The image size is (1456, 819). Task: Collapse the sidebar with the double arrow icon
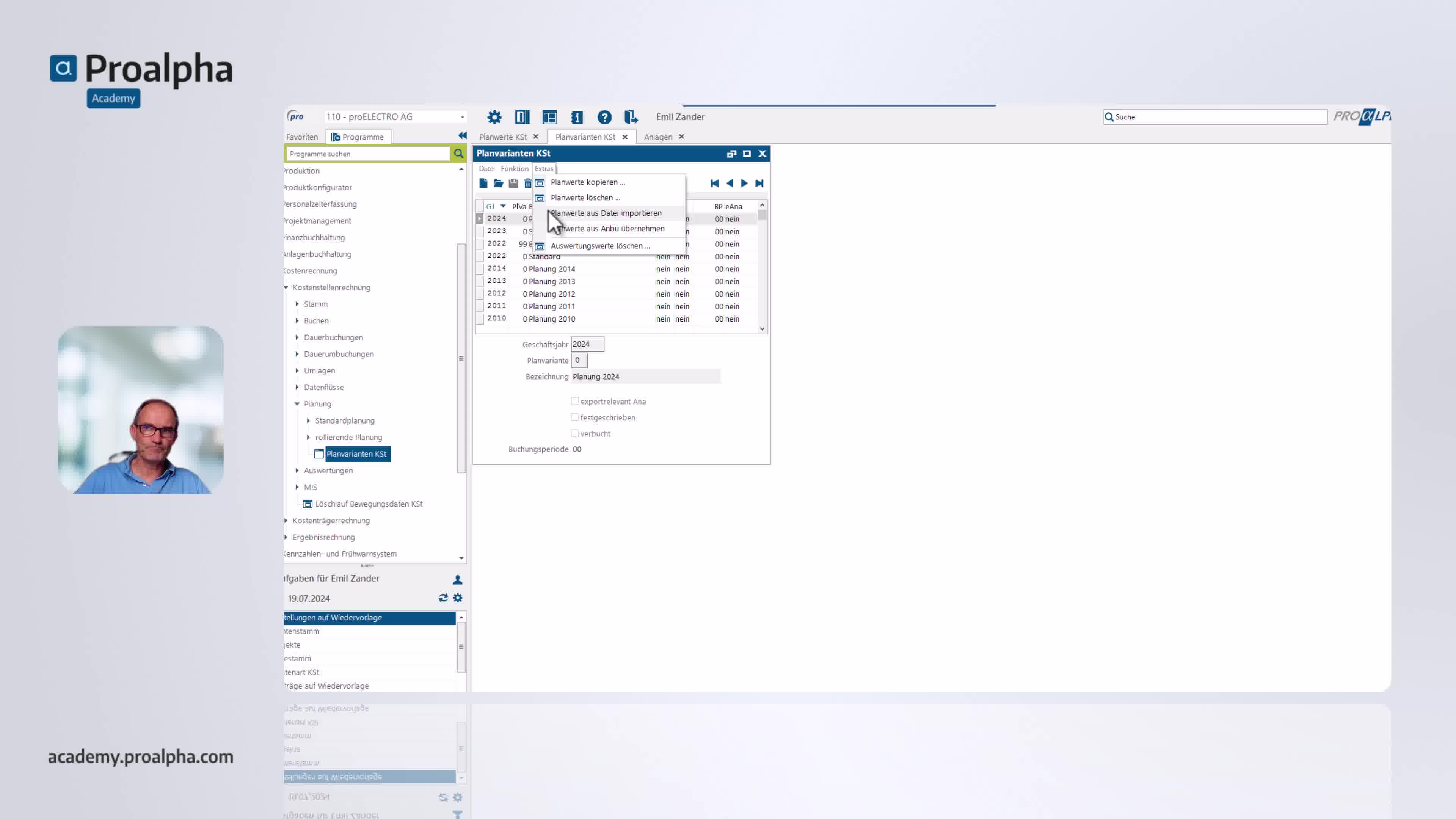click(x=462, y=136)
